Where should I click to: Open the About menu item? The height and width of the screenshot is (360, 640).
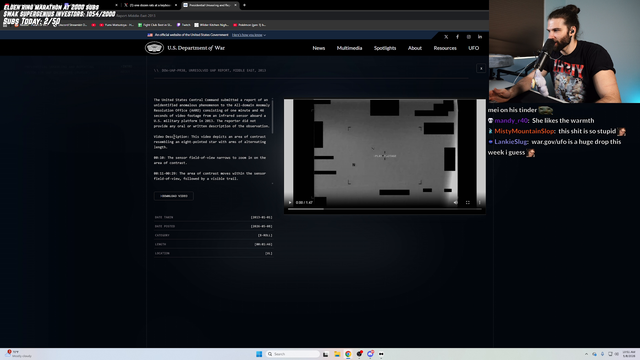(415, 48)
